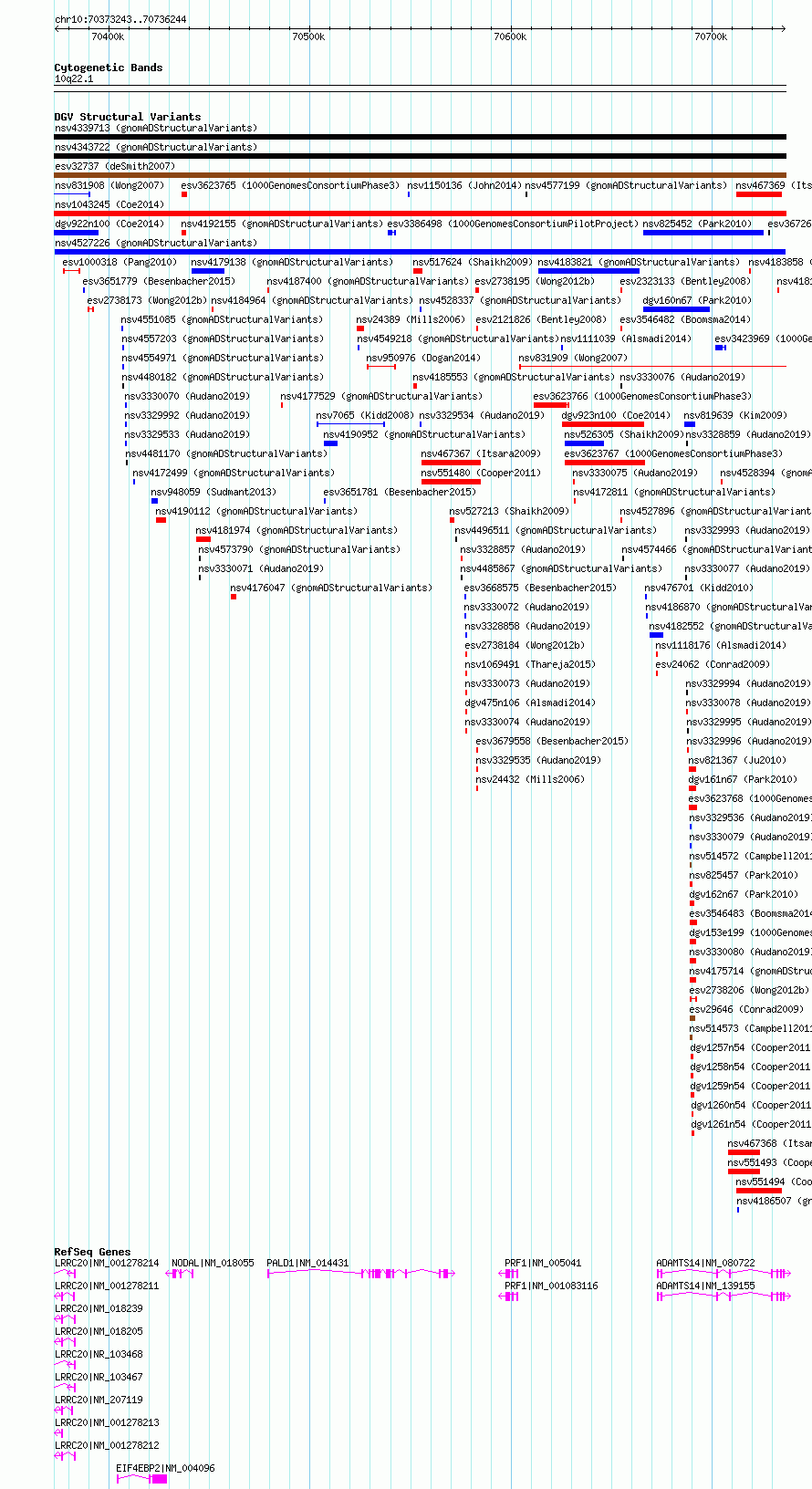
Task: Open variant nsv4343722 label
Action: click(156, 147)
